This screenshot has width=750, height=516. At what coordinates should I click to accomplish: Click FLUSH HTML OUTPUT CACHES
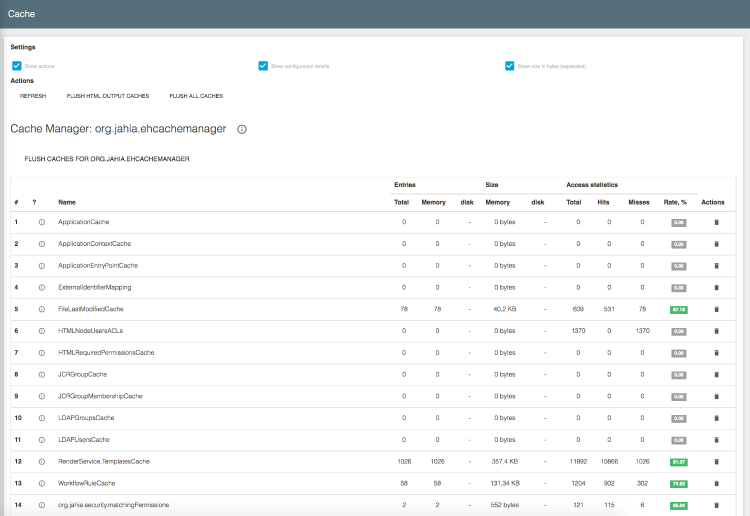coord(108,96)
